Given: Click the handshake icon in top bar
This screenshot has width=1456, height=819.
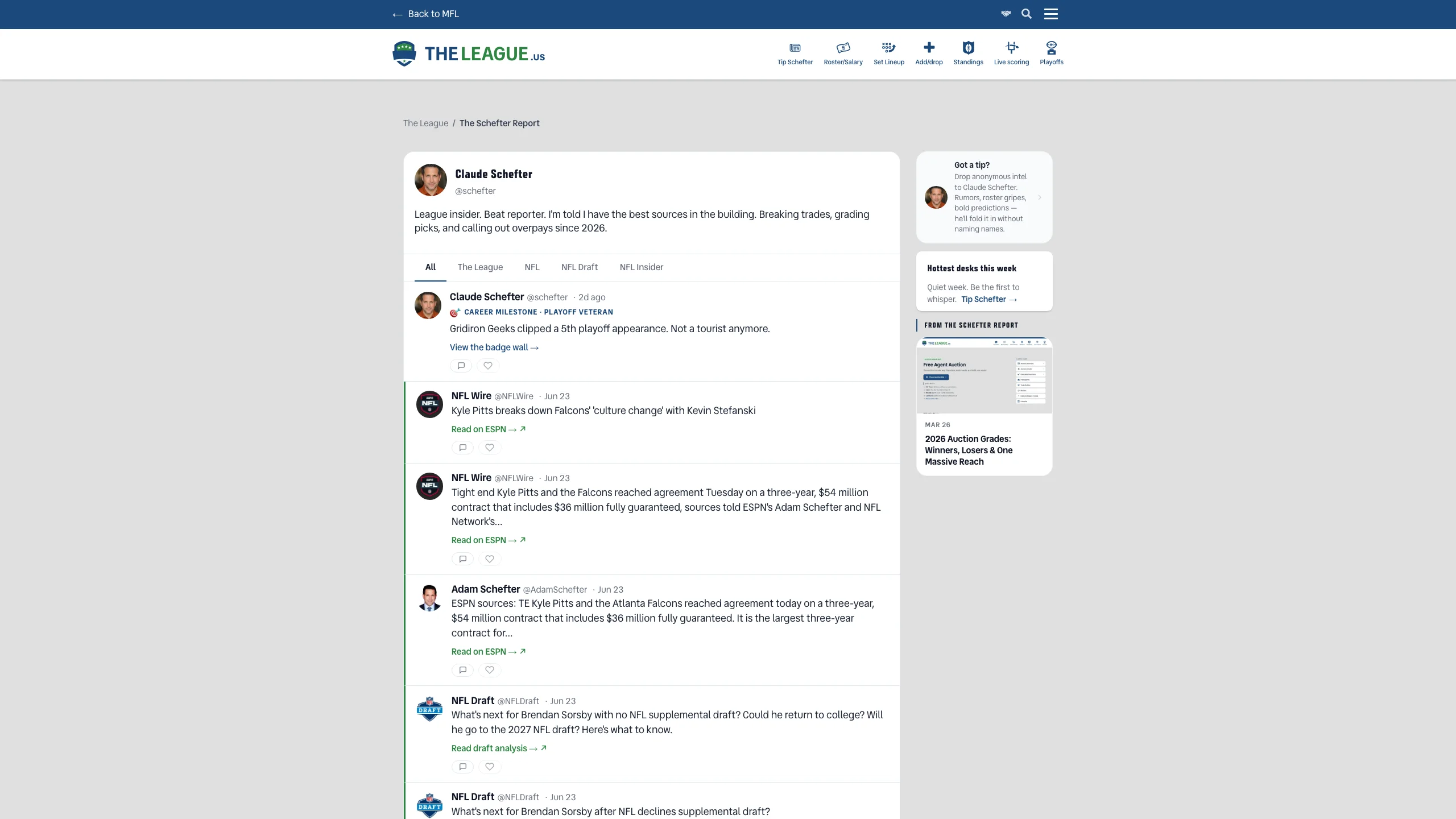Looking at the screenshot, I should tap(1006, 14).
